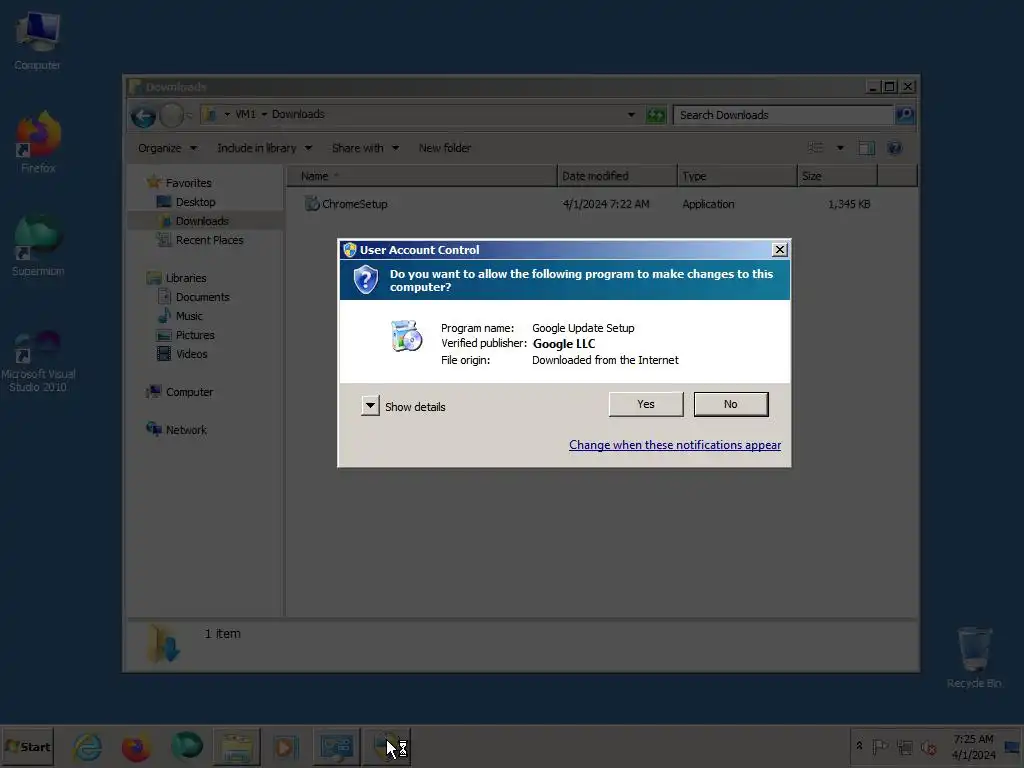Click the taskbar clock showing 7:25 AM
The width and height of the screenshot is (1024, 768).
pos(973,746)
